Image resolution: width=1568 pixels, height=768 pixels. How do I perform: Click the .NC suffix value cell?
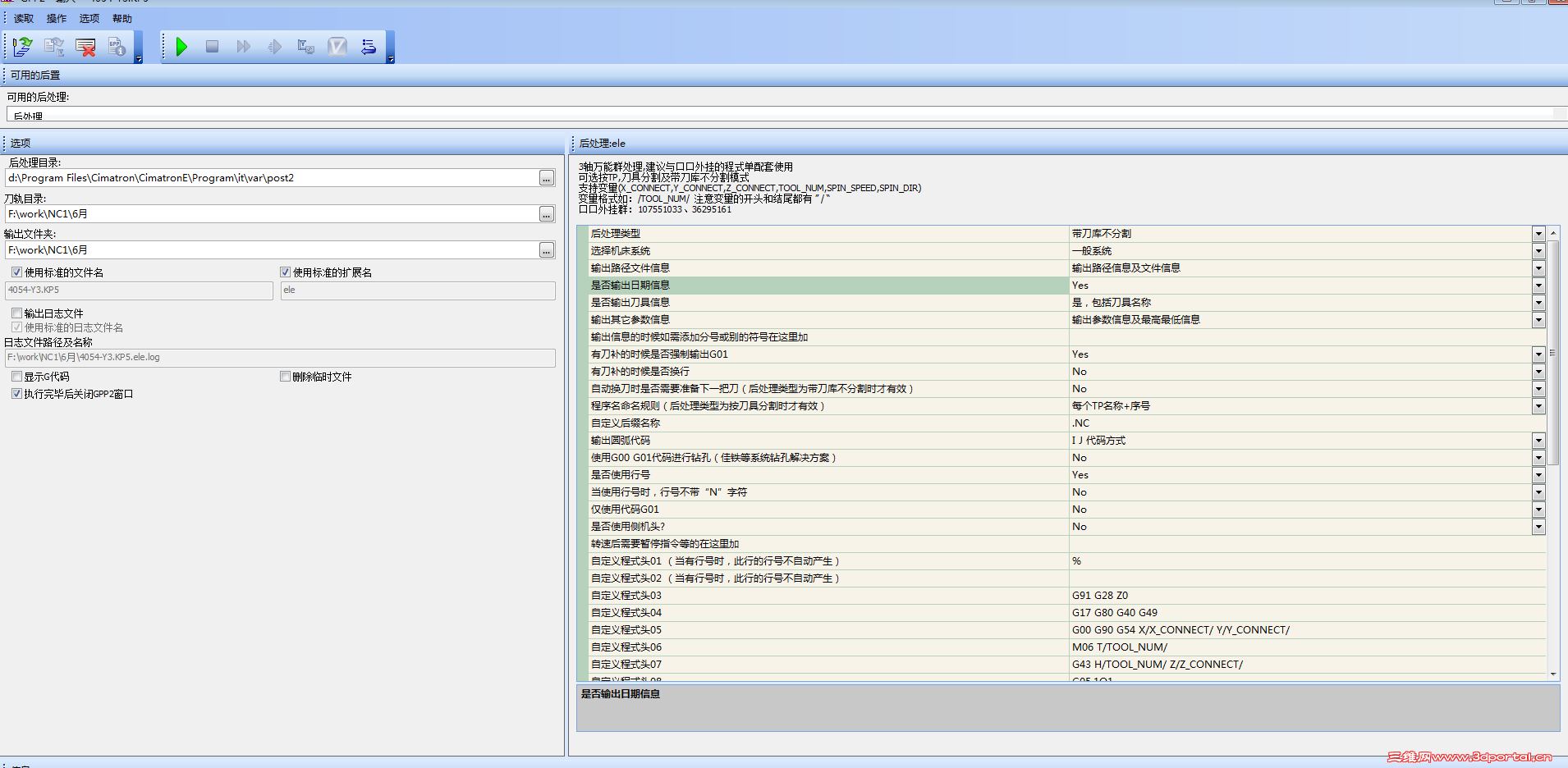(x=1307, y=423)
